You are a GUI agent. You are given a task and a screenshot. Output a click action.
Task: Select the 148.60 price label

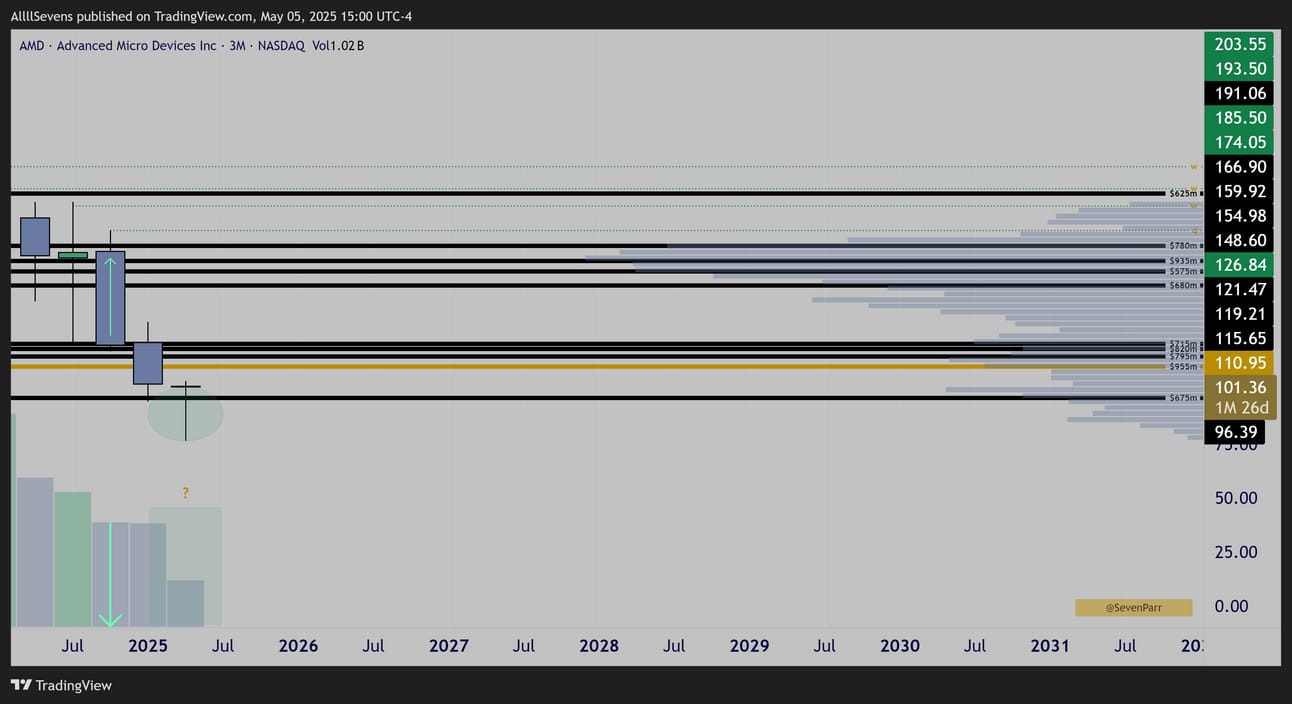click(x=1240, y=241)
